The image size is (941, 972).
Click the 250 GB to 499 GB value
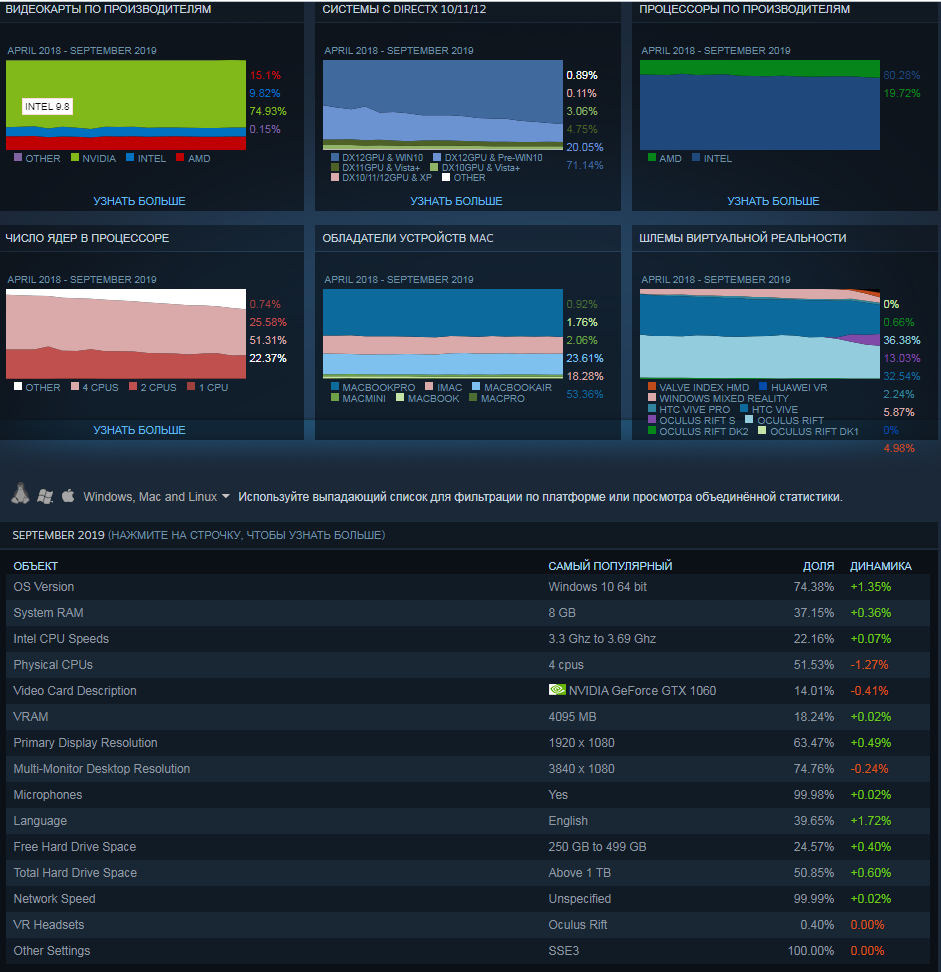click(598, 847)
